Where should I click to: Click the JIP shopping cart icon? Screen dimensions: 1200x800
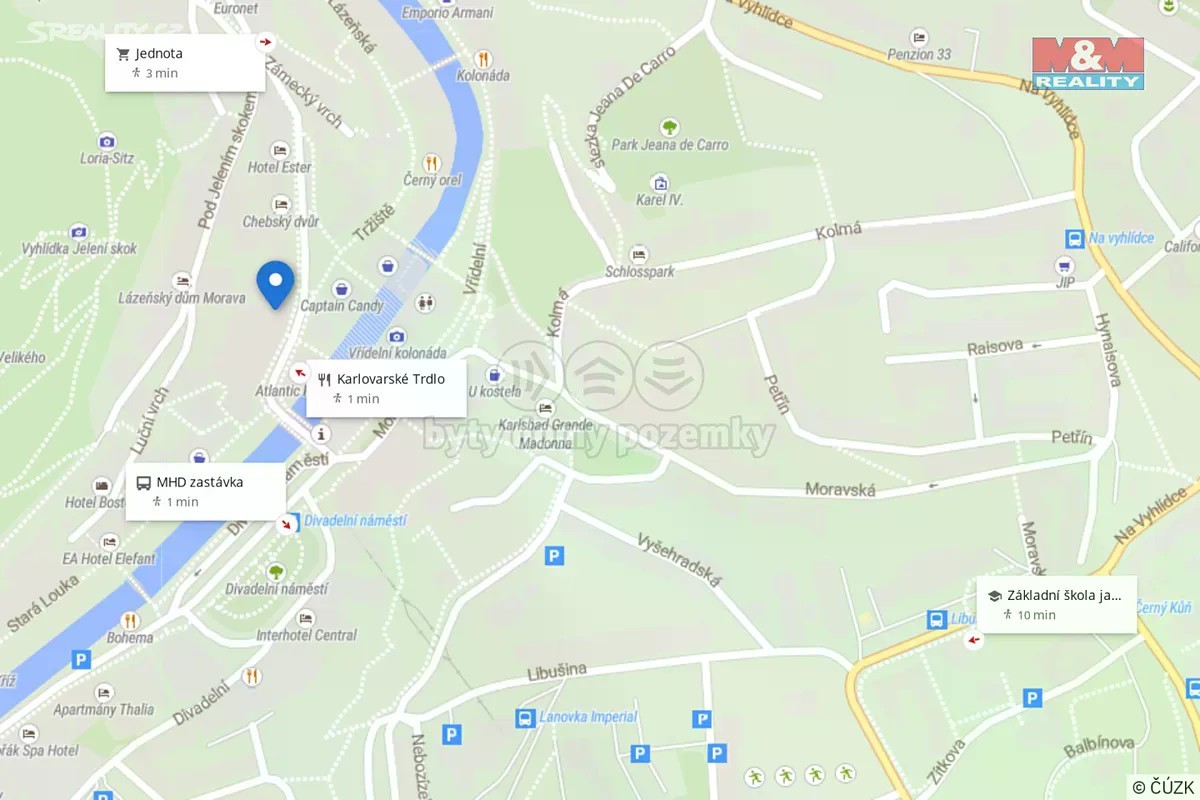pos(1065,266)
